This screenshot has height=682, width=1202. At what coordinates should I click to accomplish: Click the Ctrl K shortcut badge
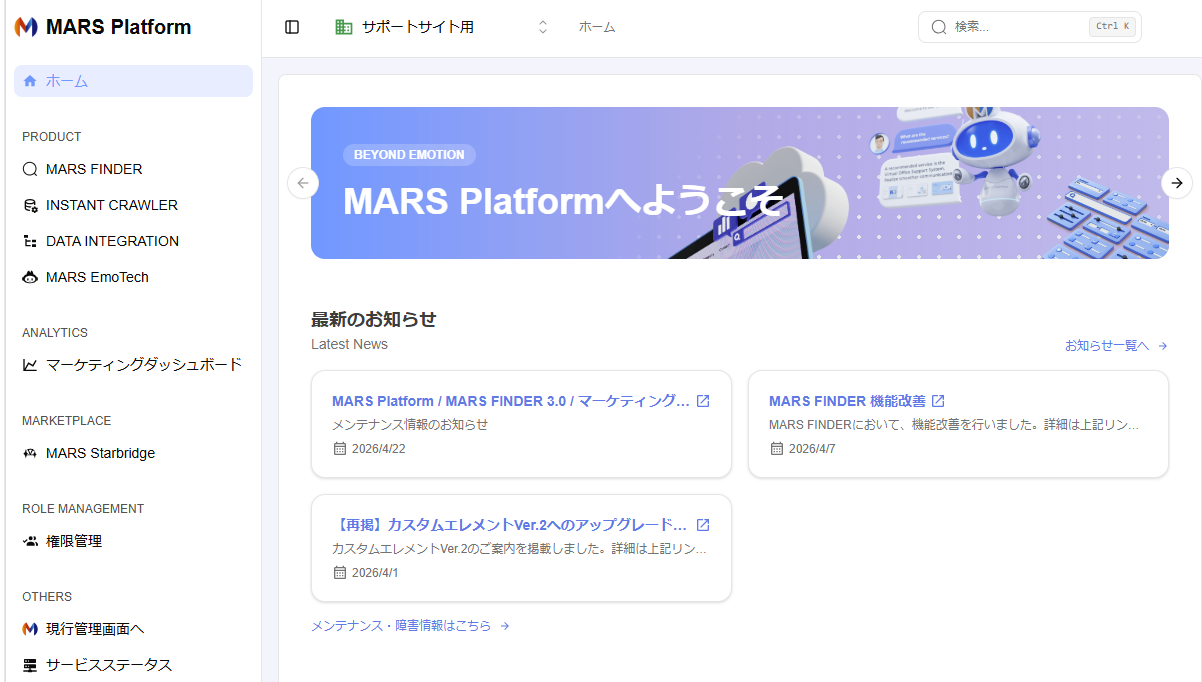pyautogui.click(x=1112, y=27)
